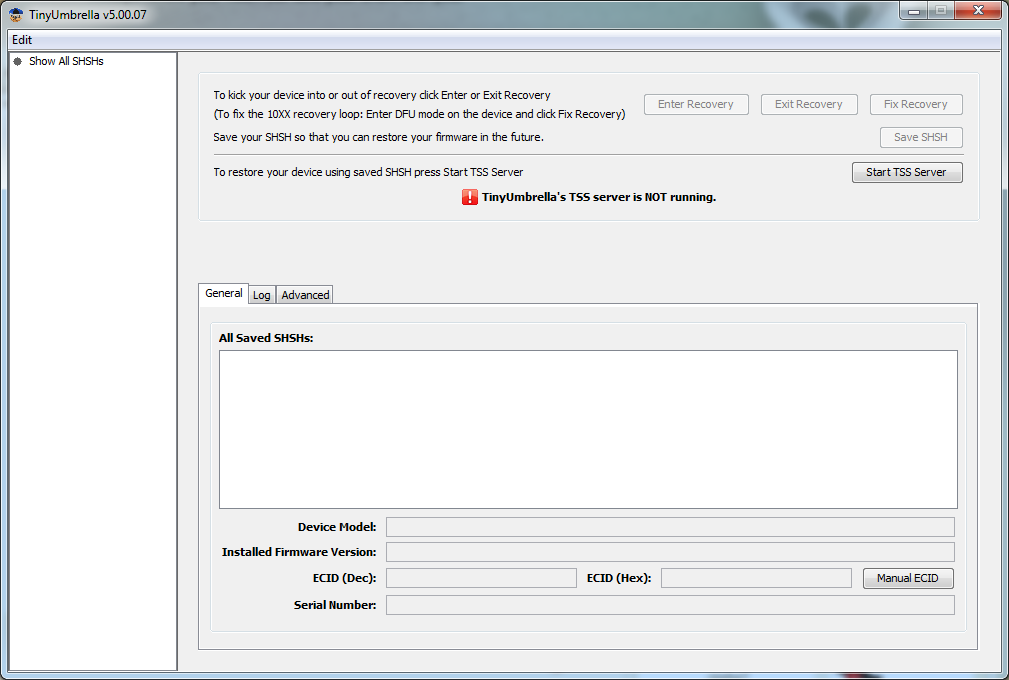
Task: Click the ECID (Dec) field
Action: pos(481,578)
